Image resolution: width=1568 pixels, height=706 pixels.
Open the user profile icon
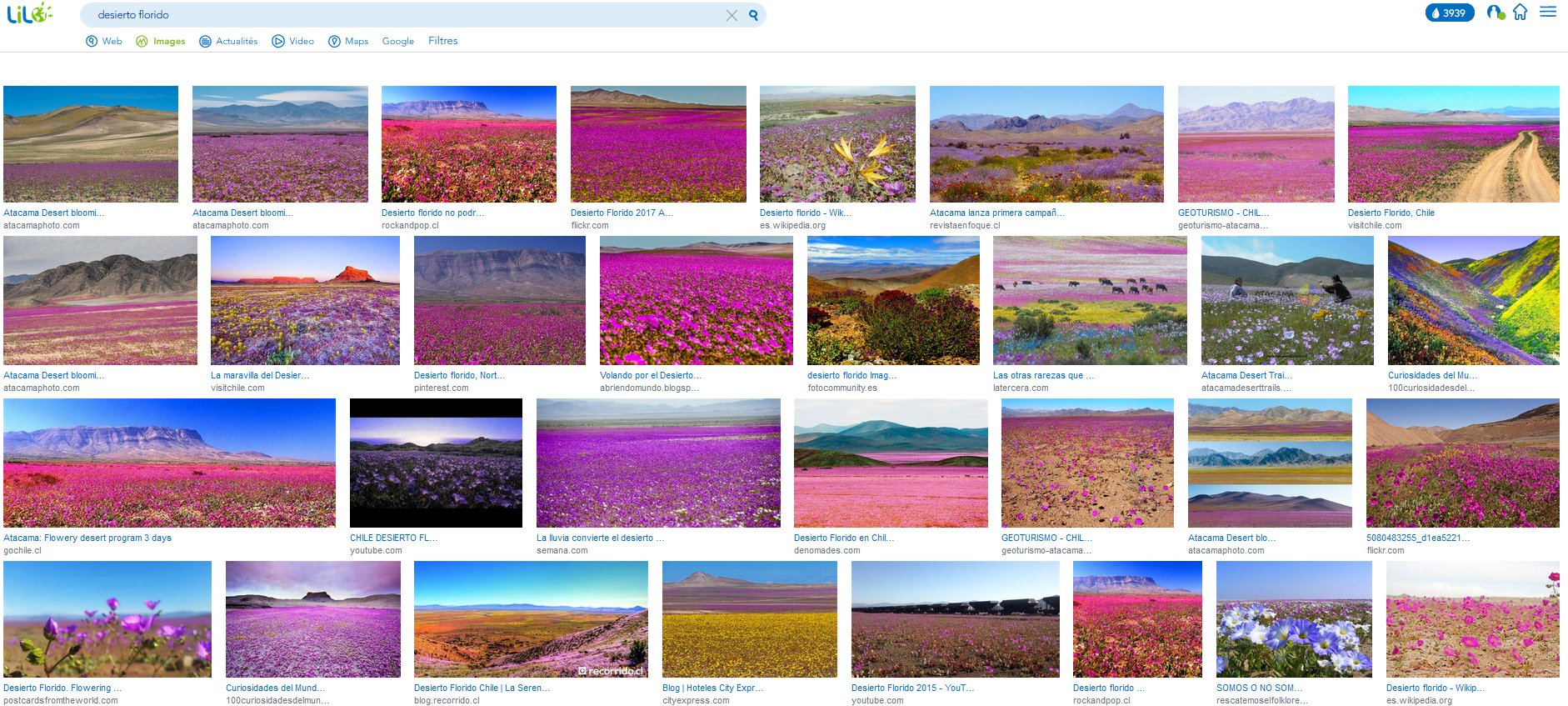point(1495,13)
